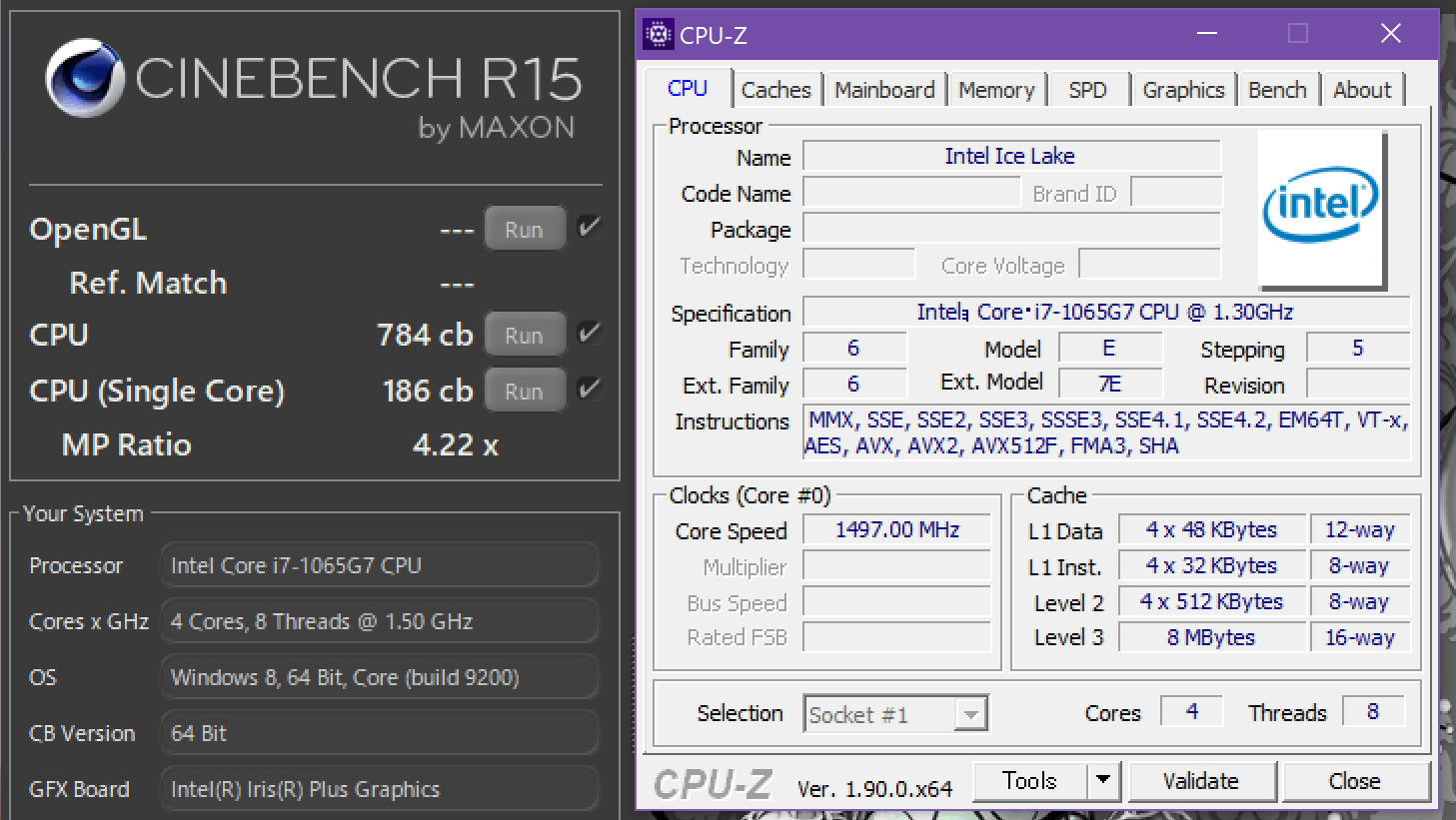Image resolution: width=1456 pixels, height=820 pixels.
Task: Click the Specification field value
Action: (x=1106, y=312)
